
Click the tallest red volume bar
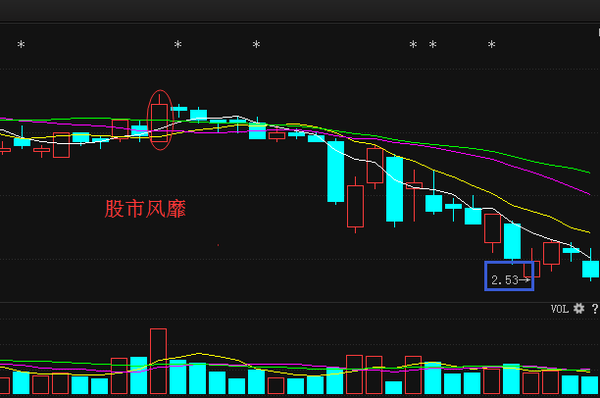tap(158, 361)
